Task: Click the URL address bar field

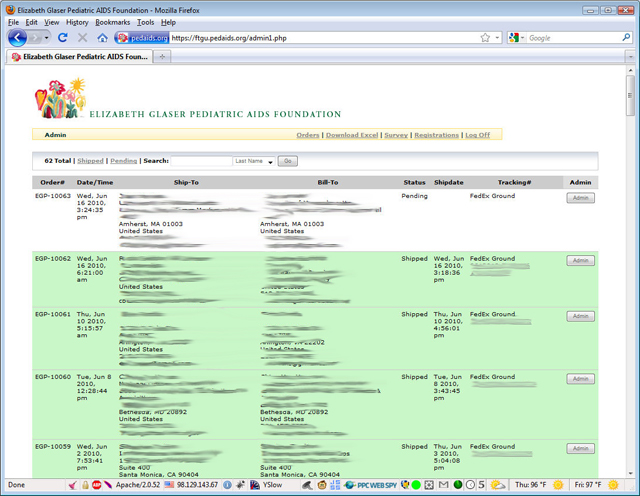Action: [x=322, y=38]
